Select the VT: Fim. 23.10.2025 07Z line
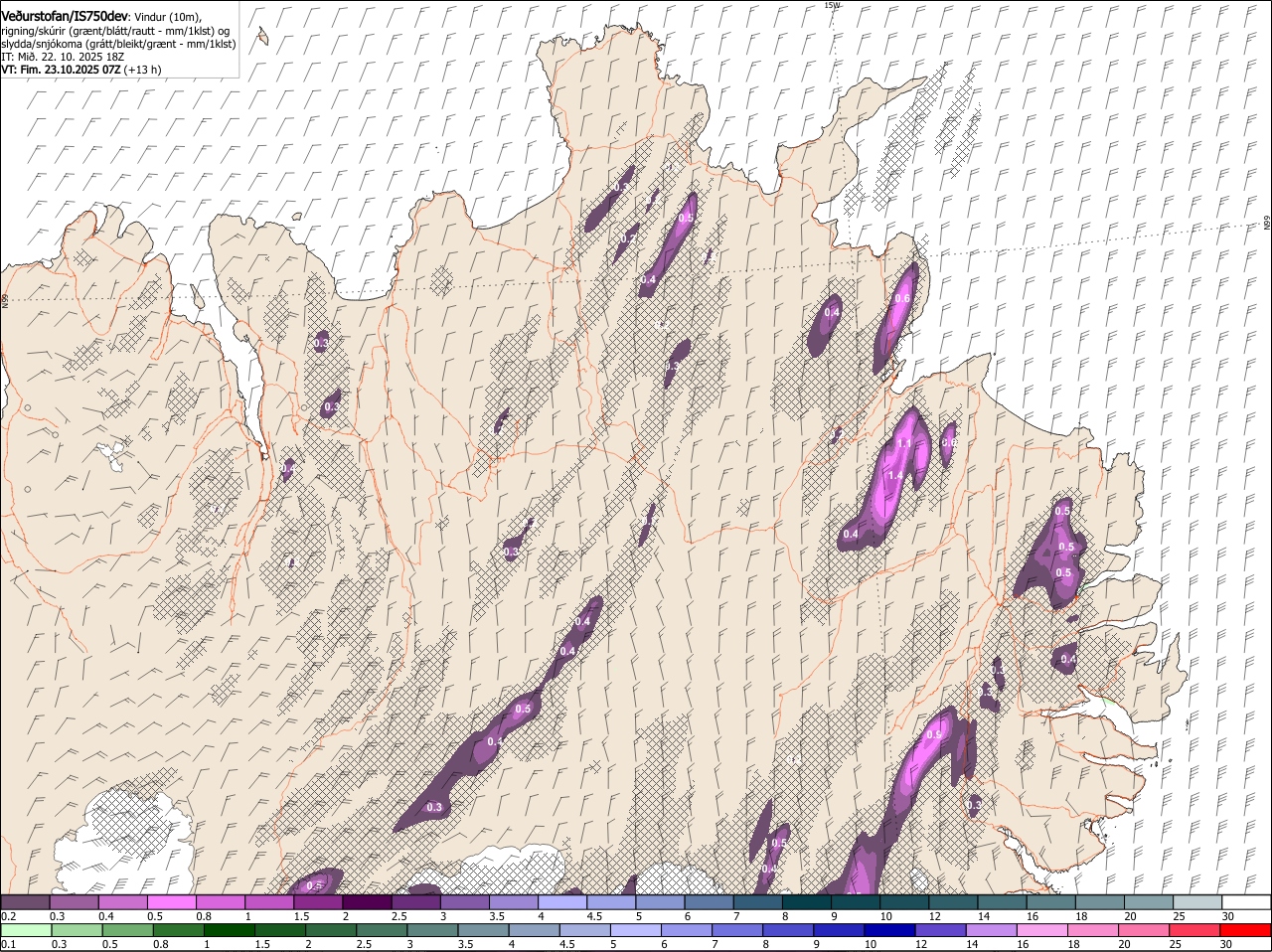This screenshot has width=1272, height=952. click(81, 70)
